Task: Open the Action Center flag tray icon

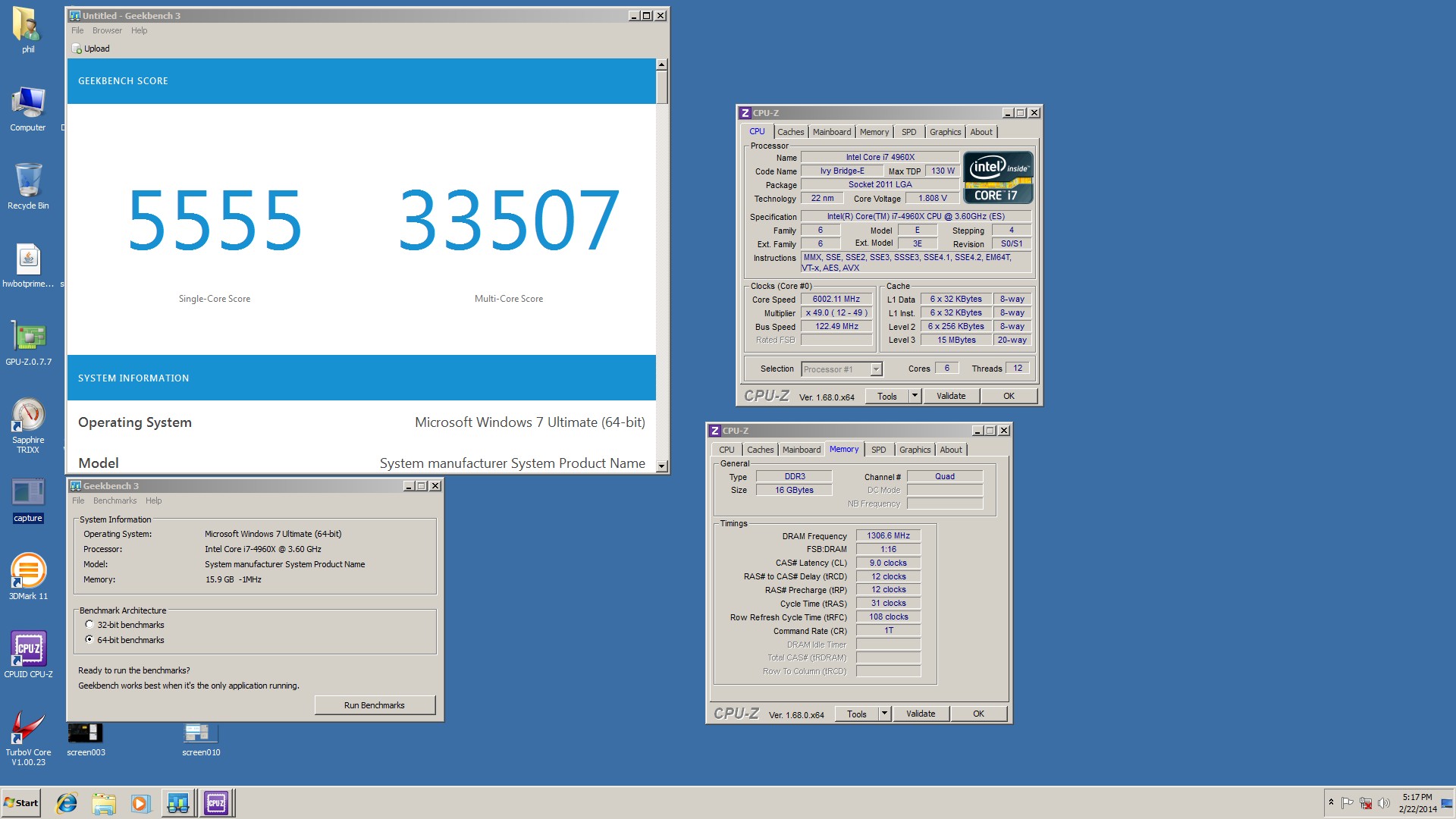Action: [x=1348, y=803]
